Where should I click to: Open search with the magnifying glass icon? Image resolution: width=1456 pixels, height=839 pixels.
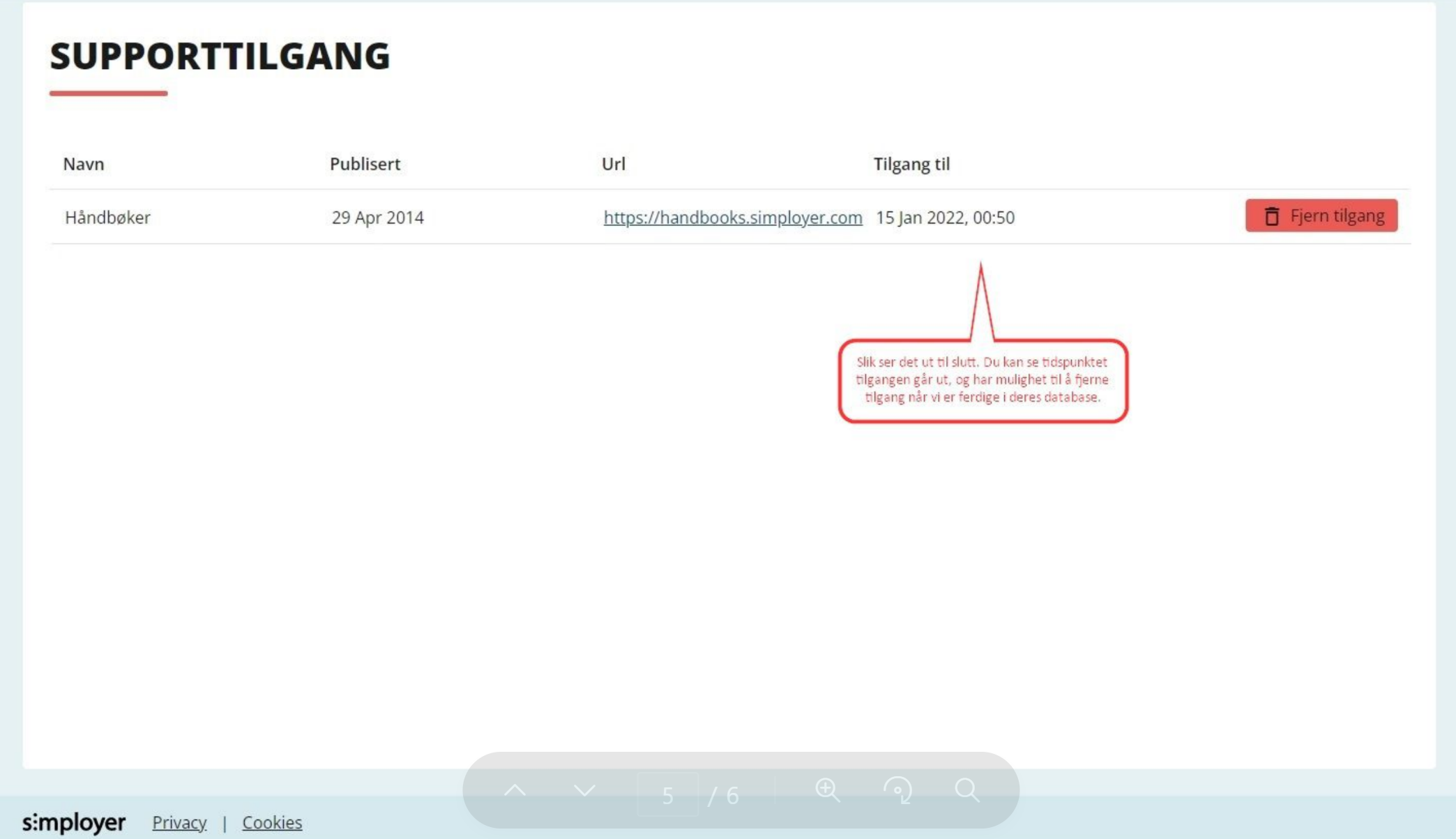tap(967, 790)
